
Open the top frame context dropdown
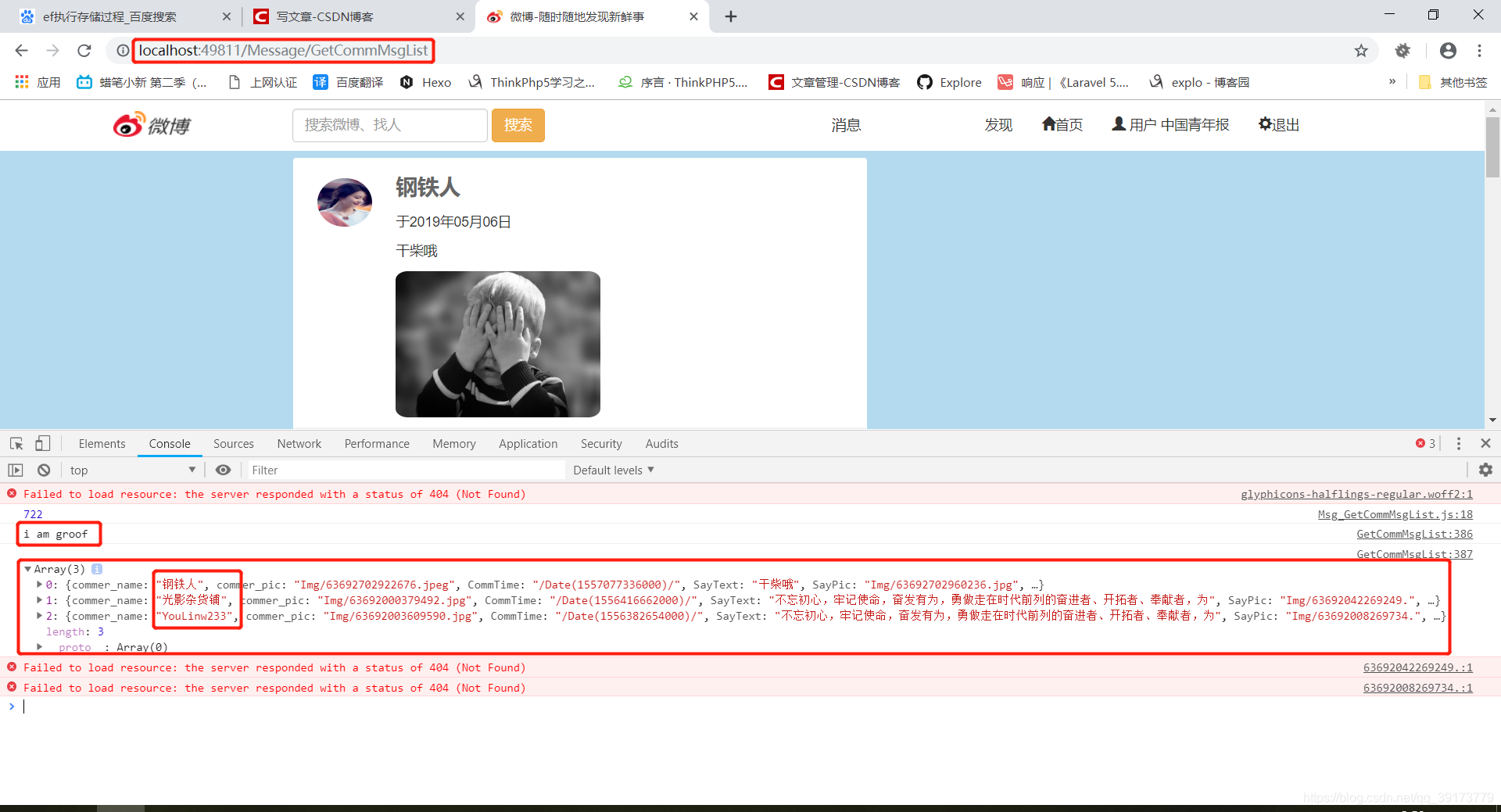(x=131, y=470)
